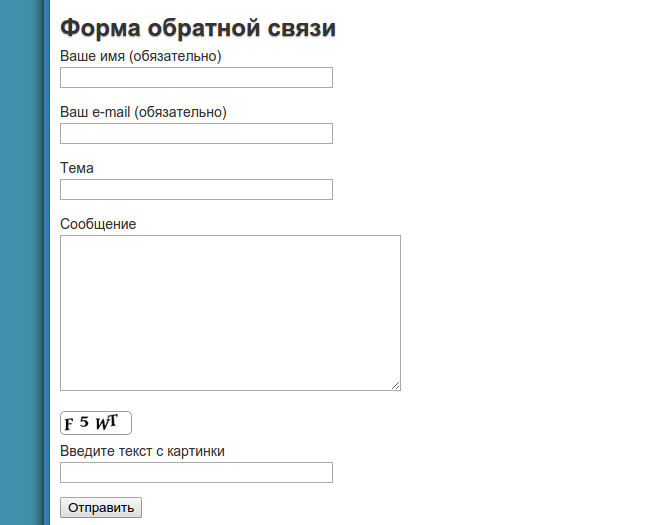
Task: Click the 'Сообщение' label
Action: pos(98,224)
